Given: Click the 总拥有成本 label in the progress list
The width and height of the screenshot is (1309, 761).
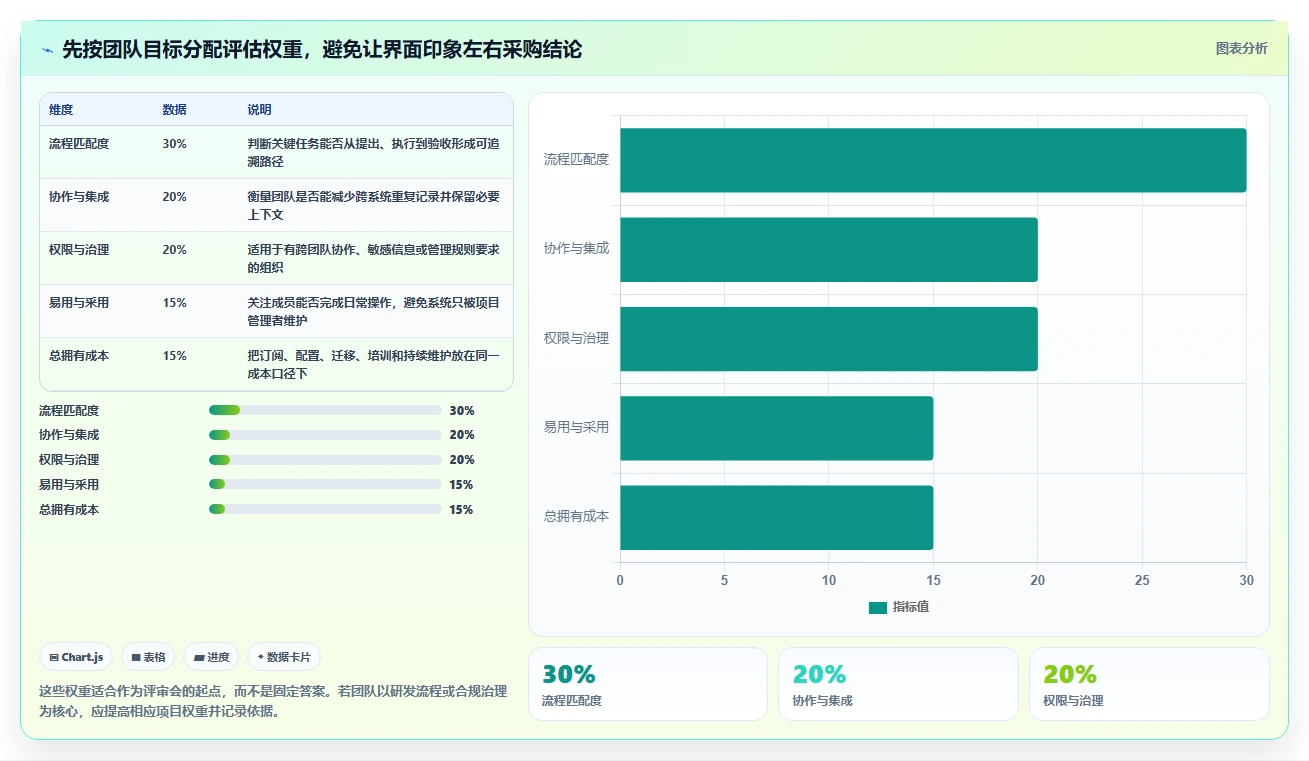Looking at the screenshot, I should [x=69, y=509].
